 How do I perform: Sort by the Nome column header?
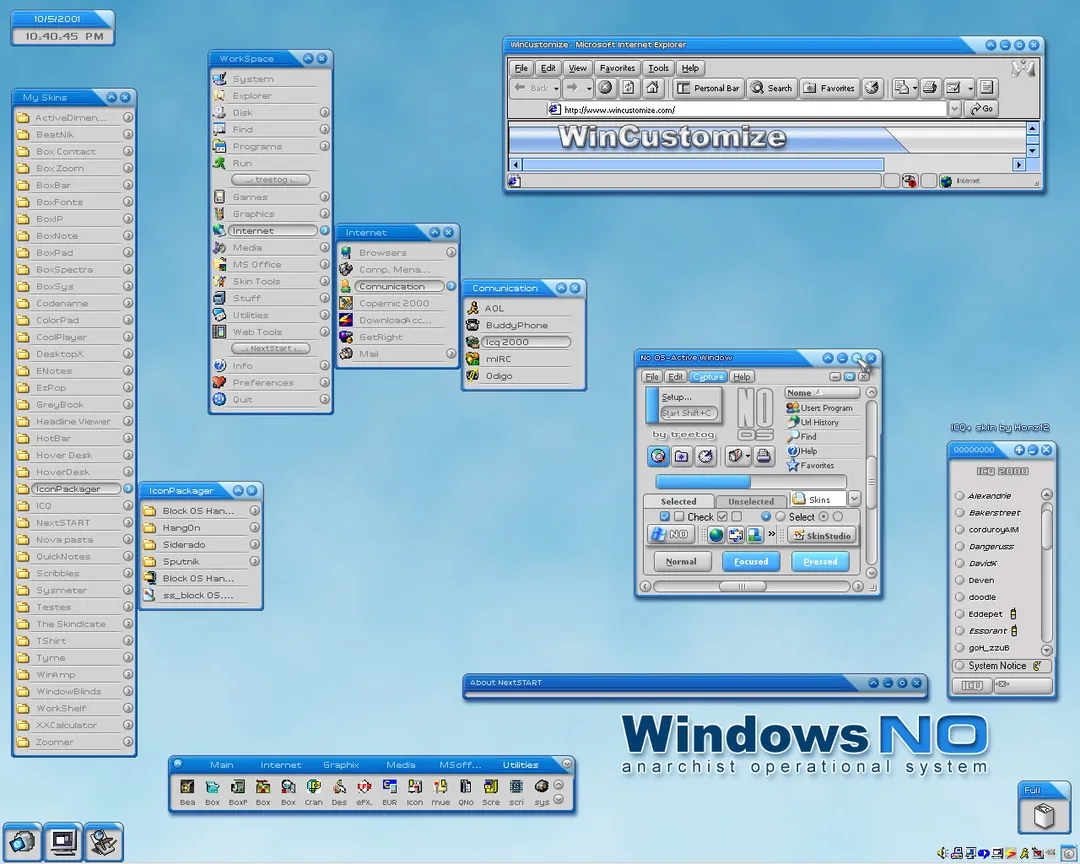pos(822,393)
